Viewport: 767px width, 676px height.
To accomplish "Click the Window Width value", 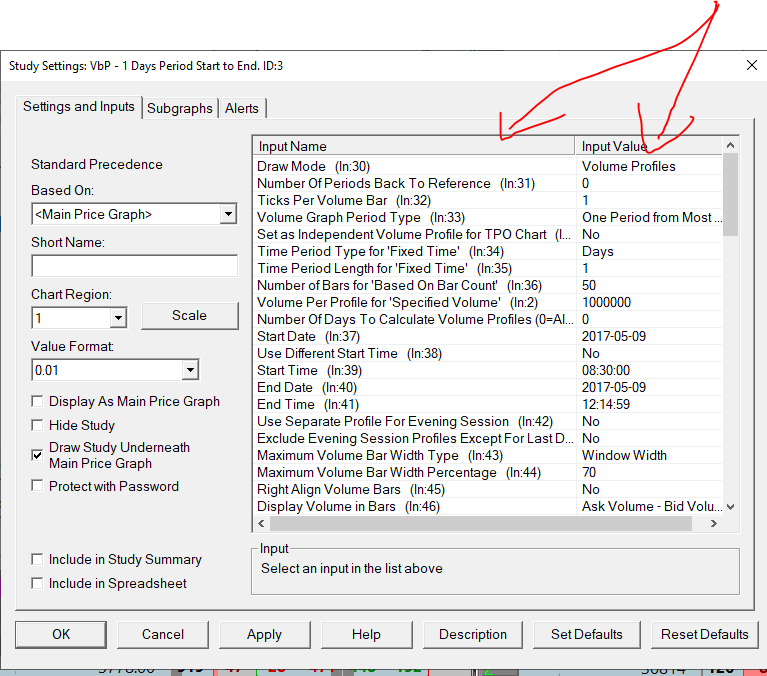I will (624, 455).
